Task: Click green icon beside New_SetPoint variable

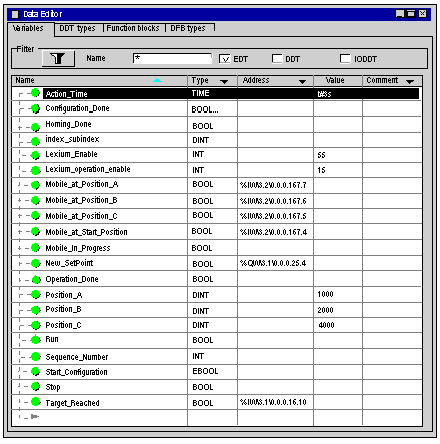Action: point(35,263)
